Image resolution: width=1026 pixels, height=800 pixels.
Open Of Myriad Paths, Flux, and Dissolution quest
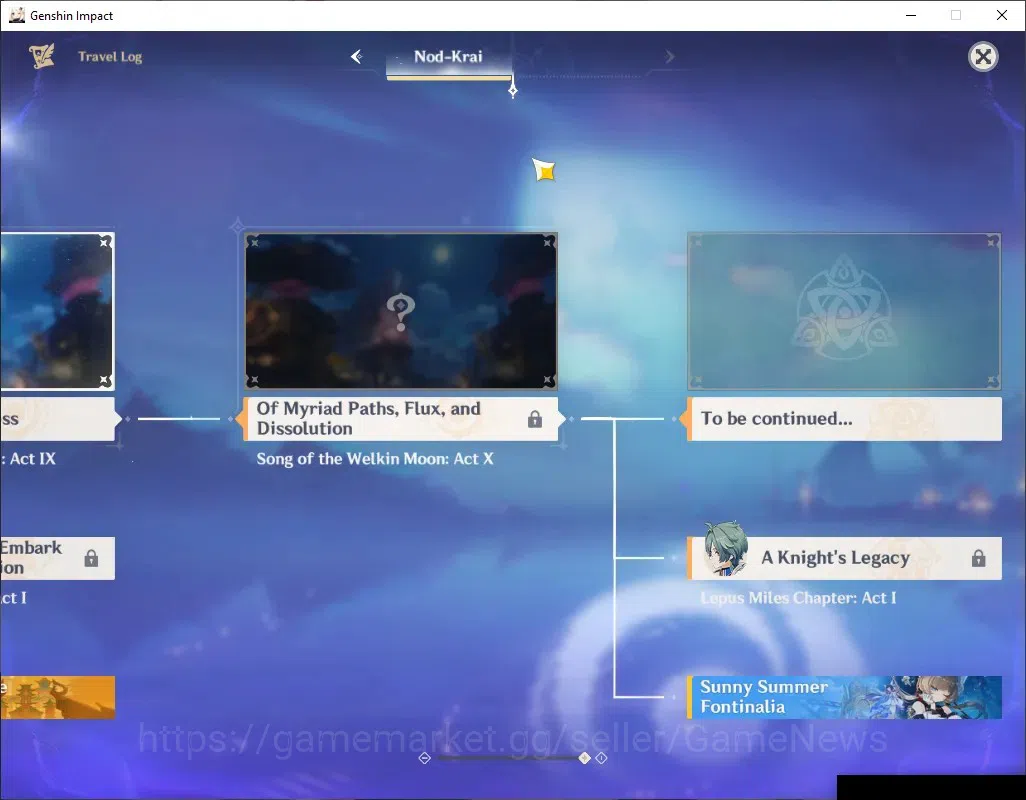click(400, 419)
